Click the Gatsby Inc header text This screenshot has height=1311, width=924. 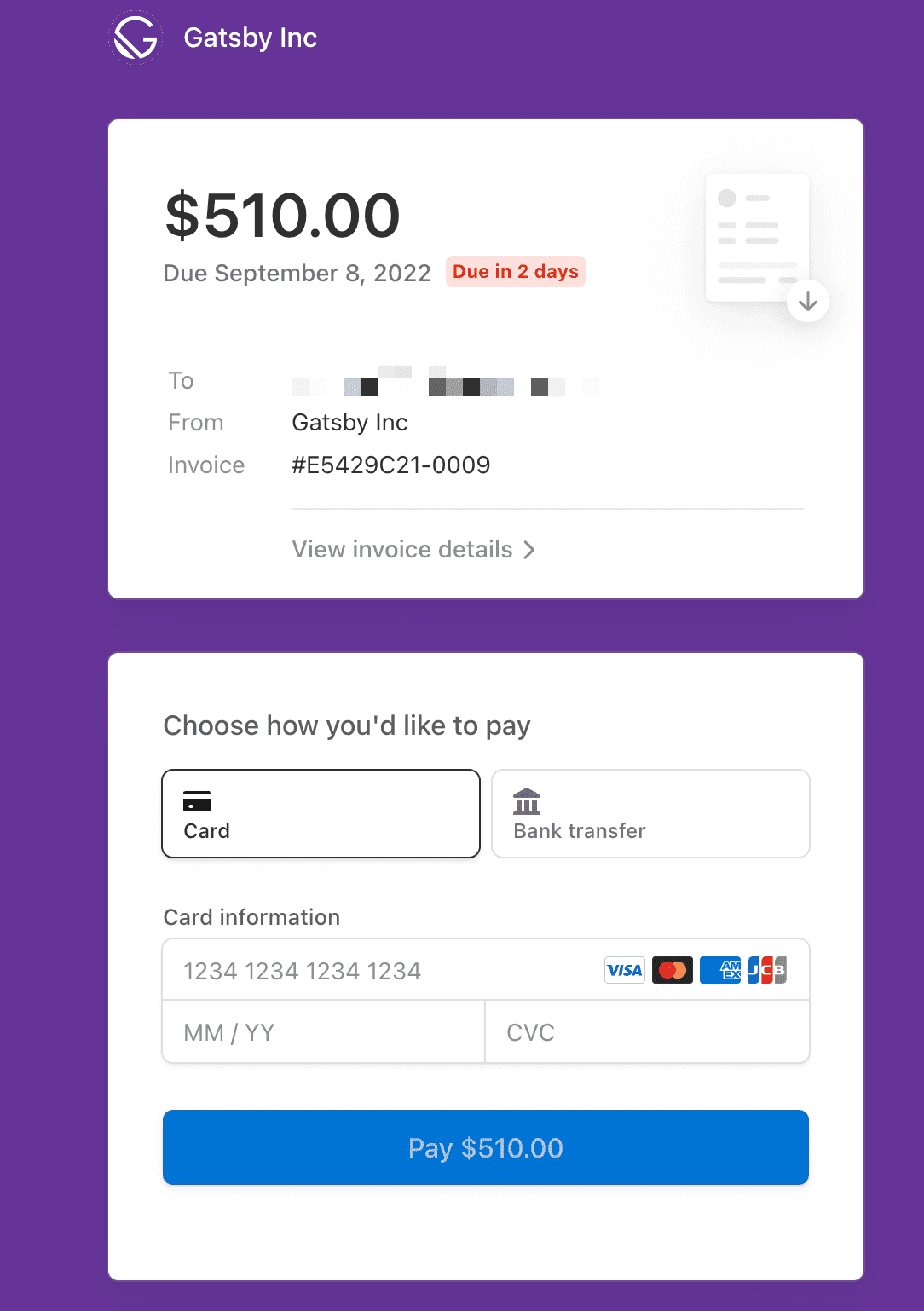point(251,38)
